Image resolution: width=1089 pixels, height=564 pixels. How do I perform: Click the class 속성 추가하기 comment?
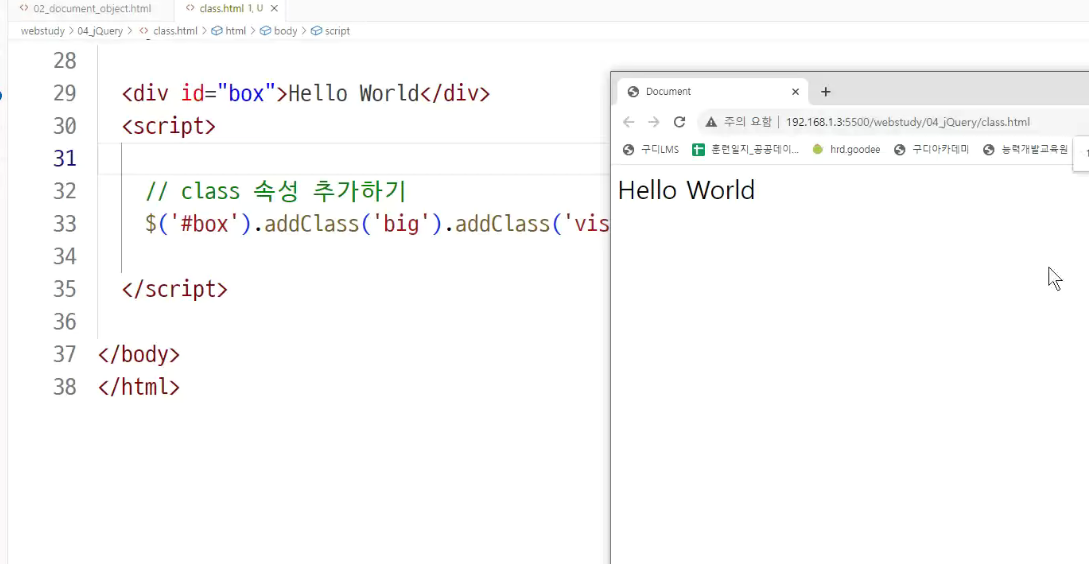[x=276, y=191]
